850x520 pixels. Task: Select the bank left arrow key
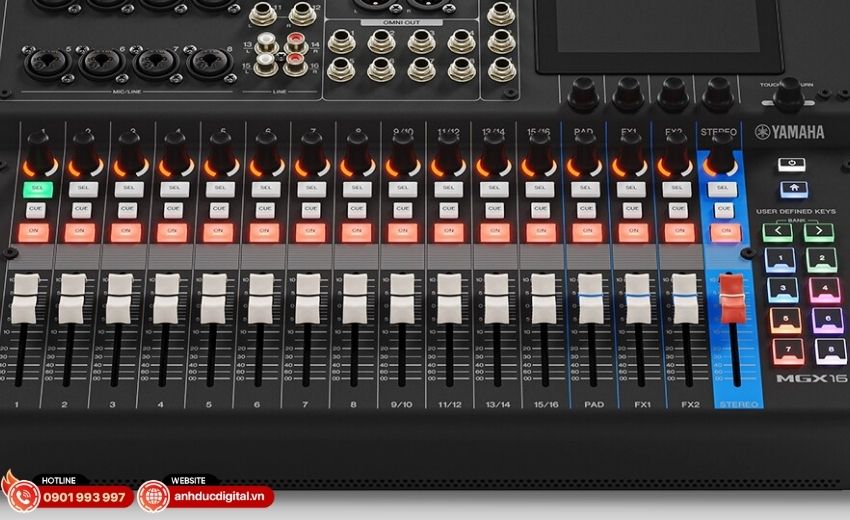[x=777, y=232]
